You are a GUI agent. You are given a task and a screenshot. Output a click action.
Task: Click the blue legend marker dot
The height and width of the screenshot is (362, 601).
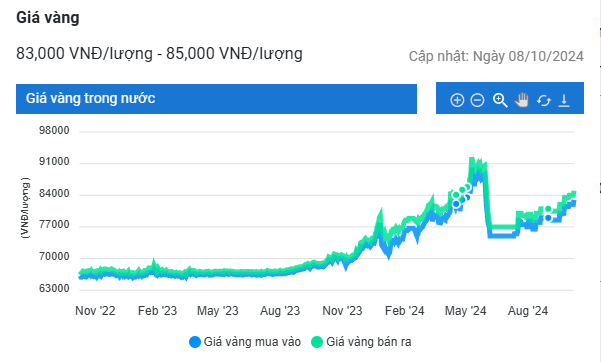click(x=195, y=342)
